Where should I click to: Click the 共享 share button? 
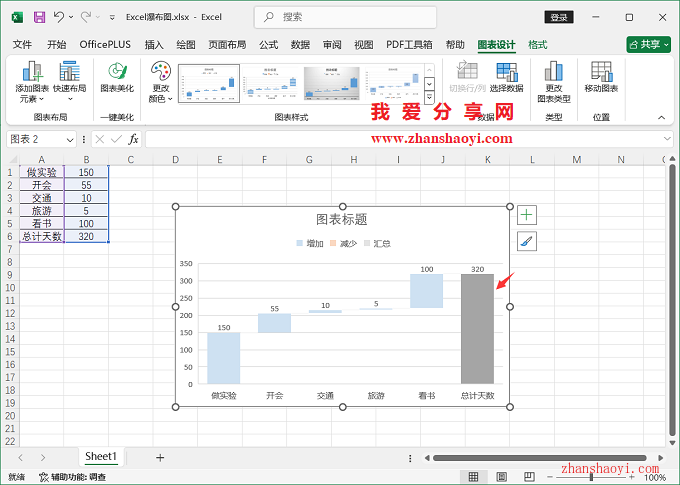pyautogui.click(x=648, y=45)
